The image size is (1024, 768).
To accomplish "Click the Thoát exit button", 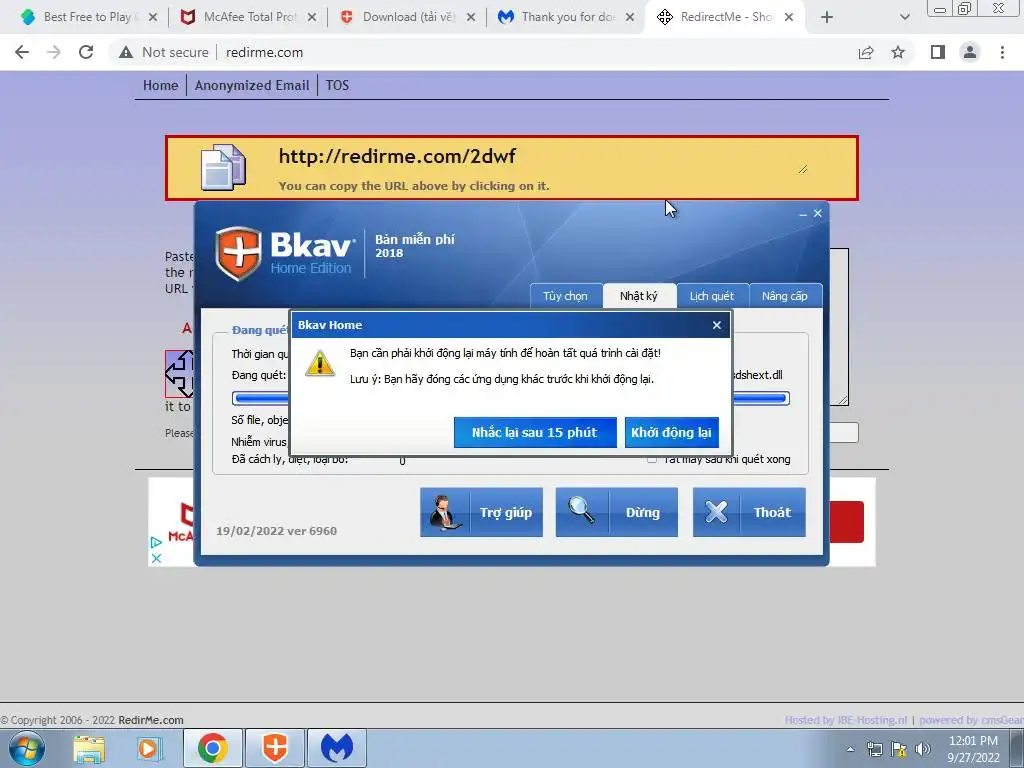I will 749,512.
